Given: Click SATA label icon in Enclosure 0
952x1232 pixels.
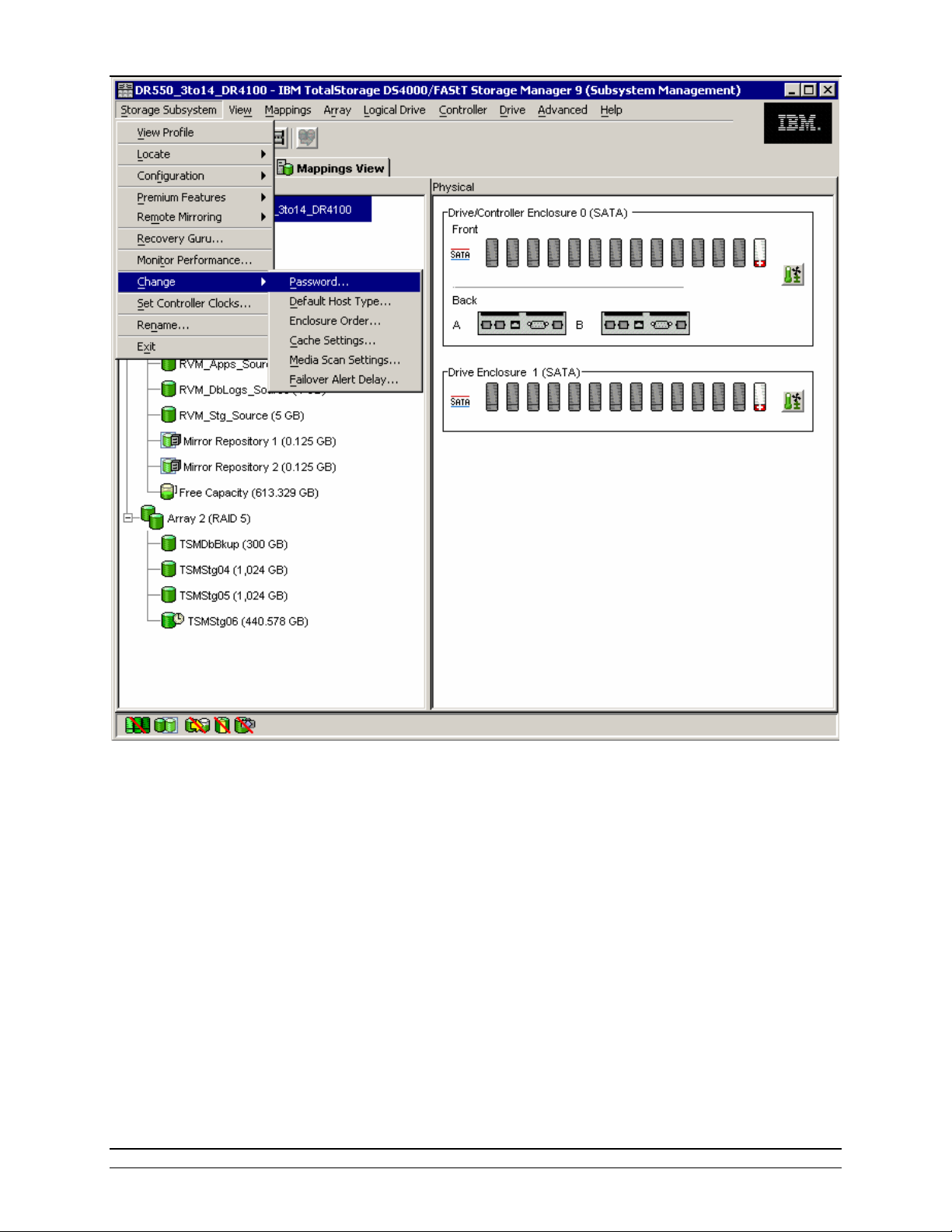Looking at the screenshot, I should click(x=460, y=255).
